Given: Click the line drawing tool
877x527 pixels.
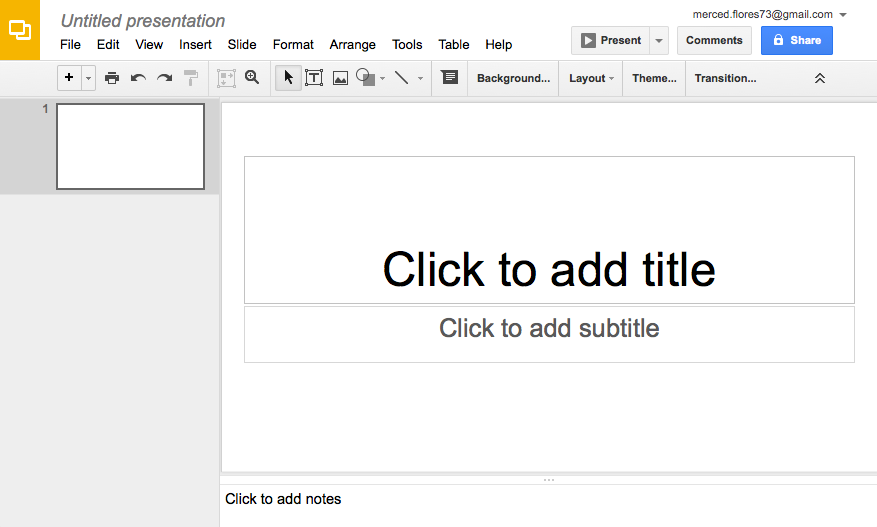Looking at the screenshot, I should tap(402, 77).
